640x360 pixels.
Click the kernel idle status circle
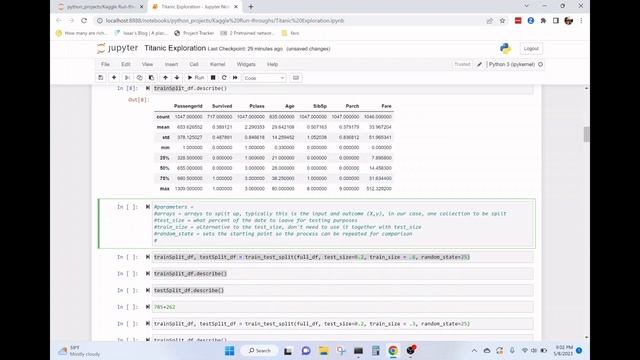click(x=540, y=64)
